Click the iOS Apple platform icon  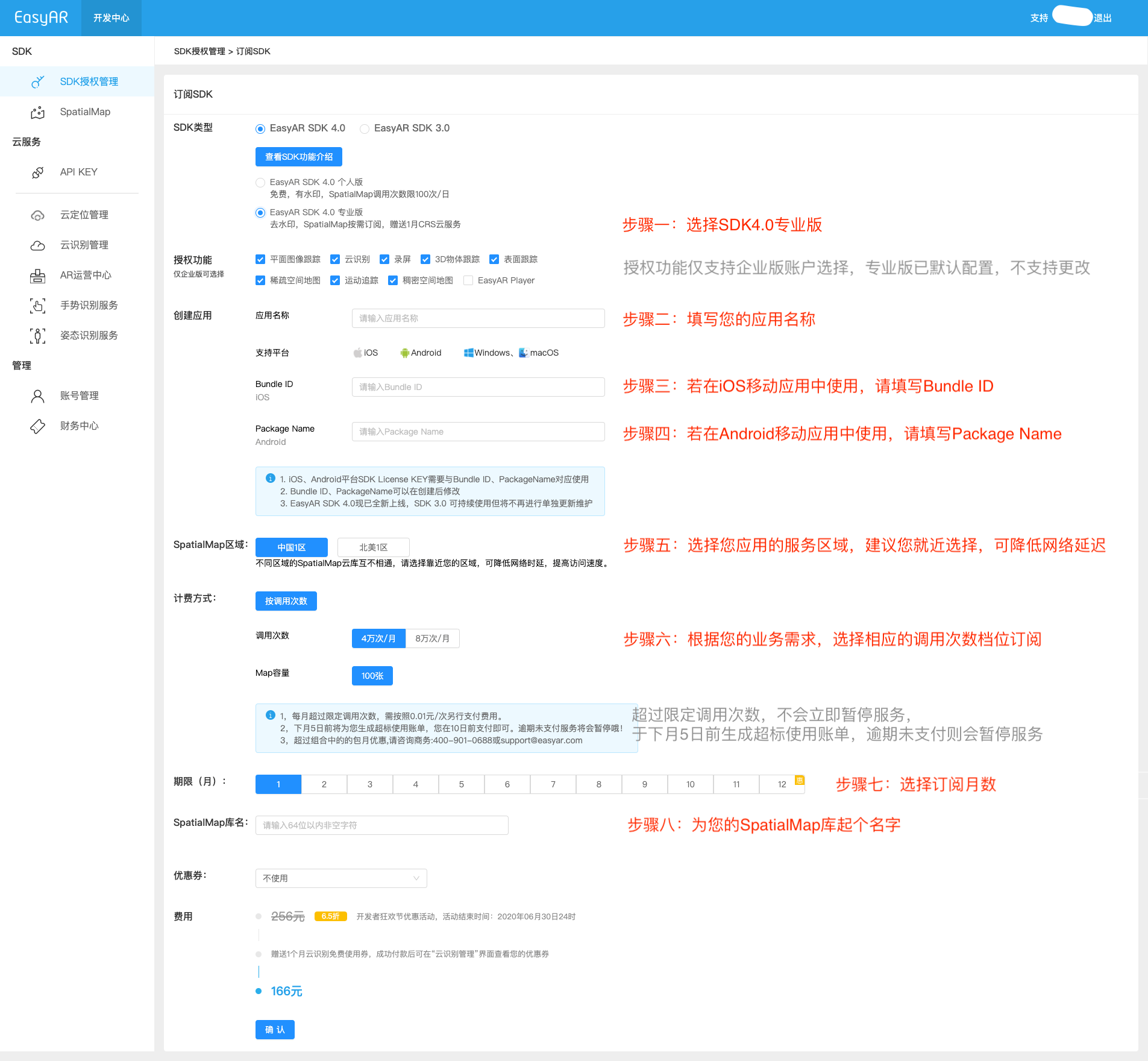(x=358, y=353)
